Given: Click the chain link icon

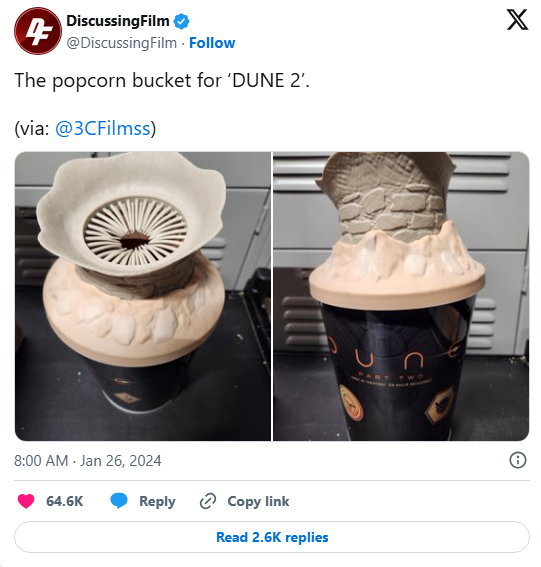Looking at the screenshot, I should [x=208, y=501].
